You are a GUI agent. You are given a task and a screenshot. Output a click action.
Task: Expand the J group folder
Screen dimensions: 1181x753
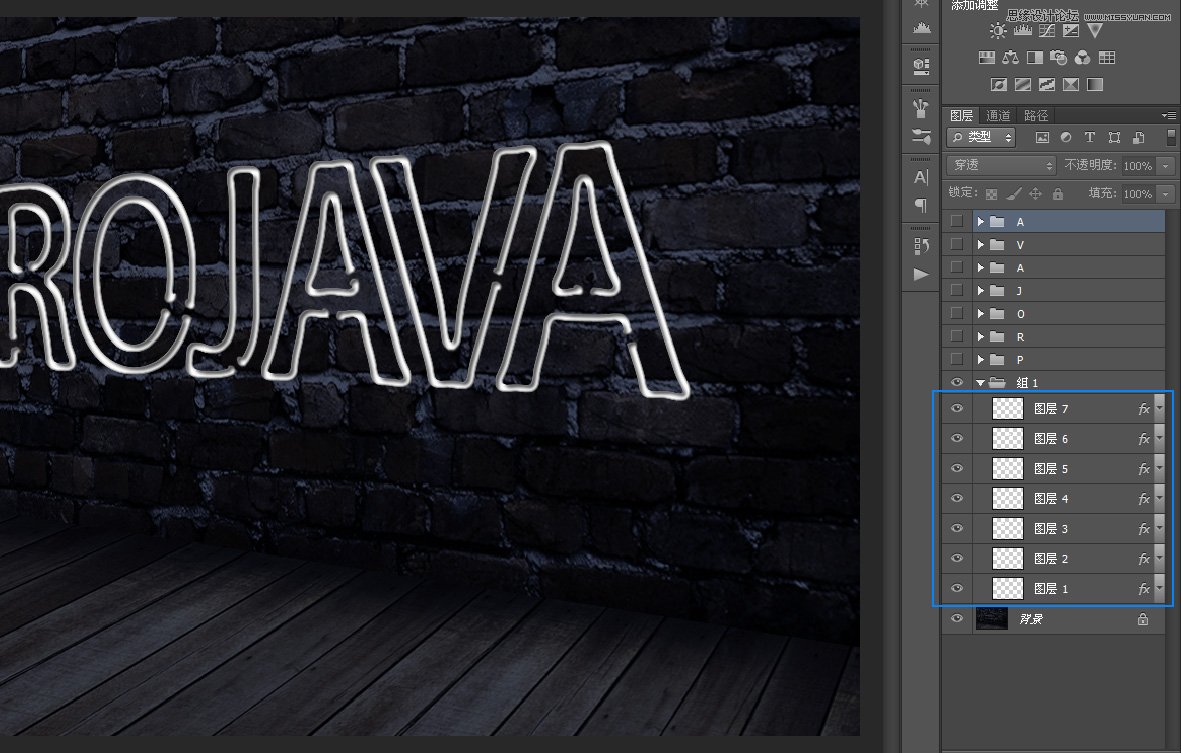(981, 291)
